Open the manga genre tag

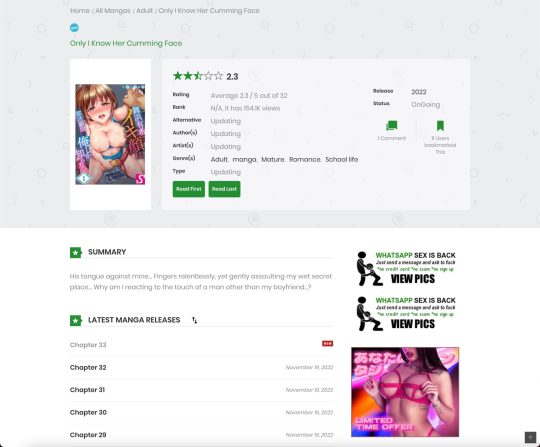(245, 159)
